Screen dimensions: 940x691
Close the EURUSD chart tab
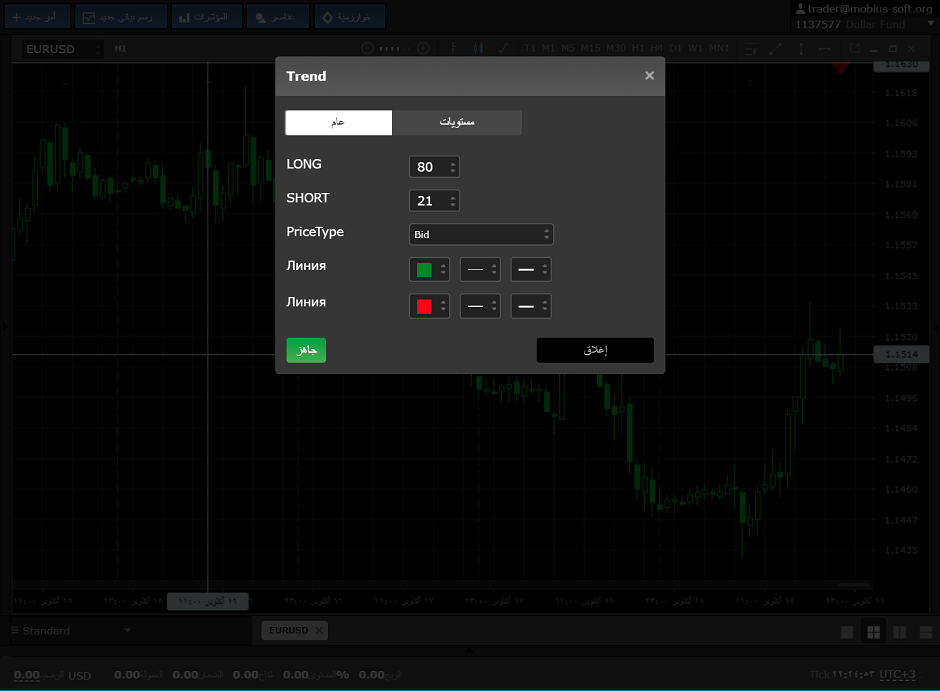pyautogui.click(x=319, y=631)
